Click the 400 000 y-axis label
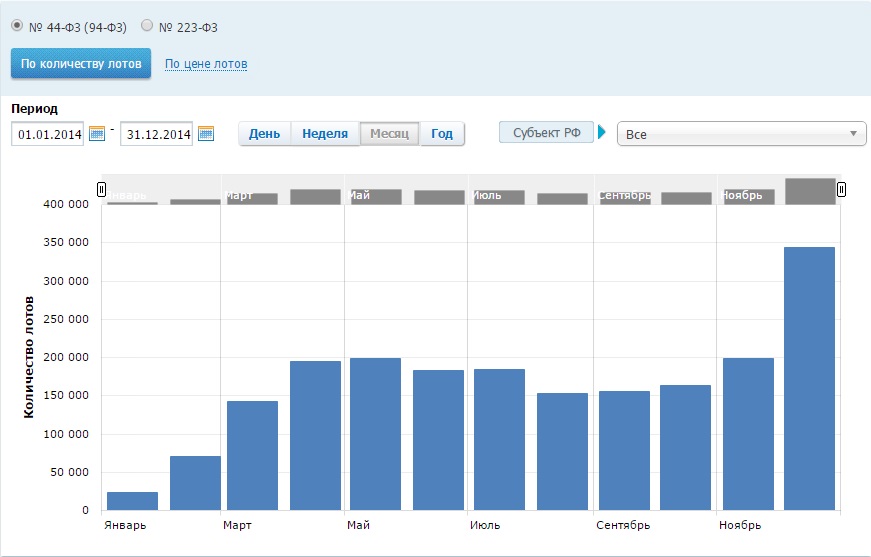Viewport: 871px width, 557px height. [x=66, y=204]
